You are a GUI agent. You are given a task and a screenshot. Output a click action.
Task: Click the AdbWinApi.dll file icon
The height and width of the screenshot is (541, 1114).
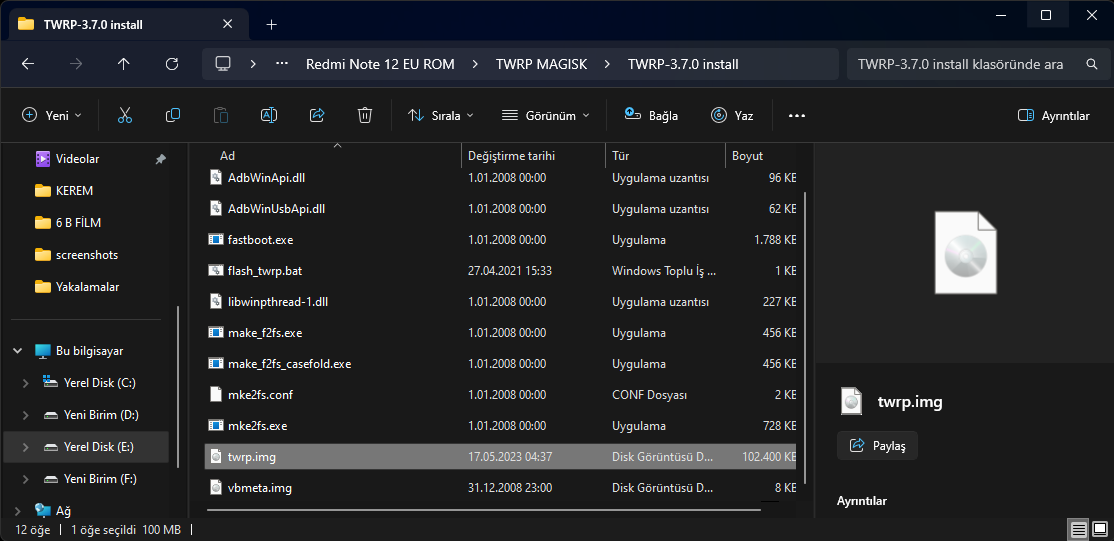[216, 178]
